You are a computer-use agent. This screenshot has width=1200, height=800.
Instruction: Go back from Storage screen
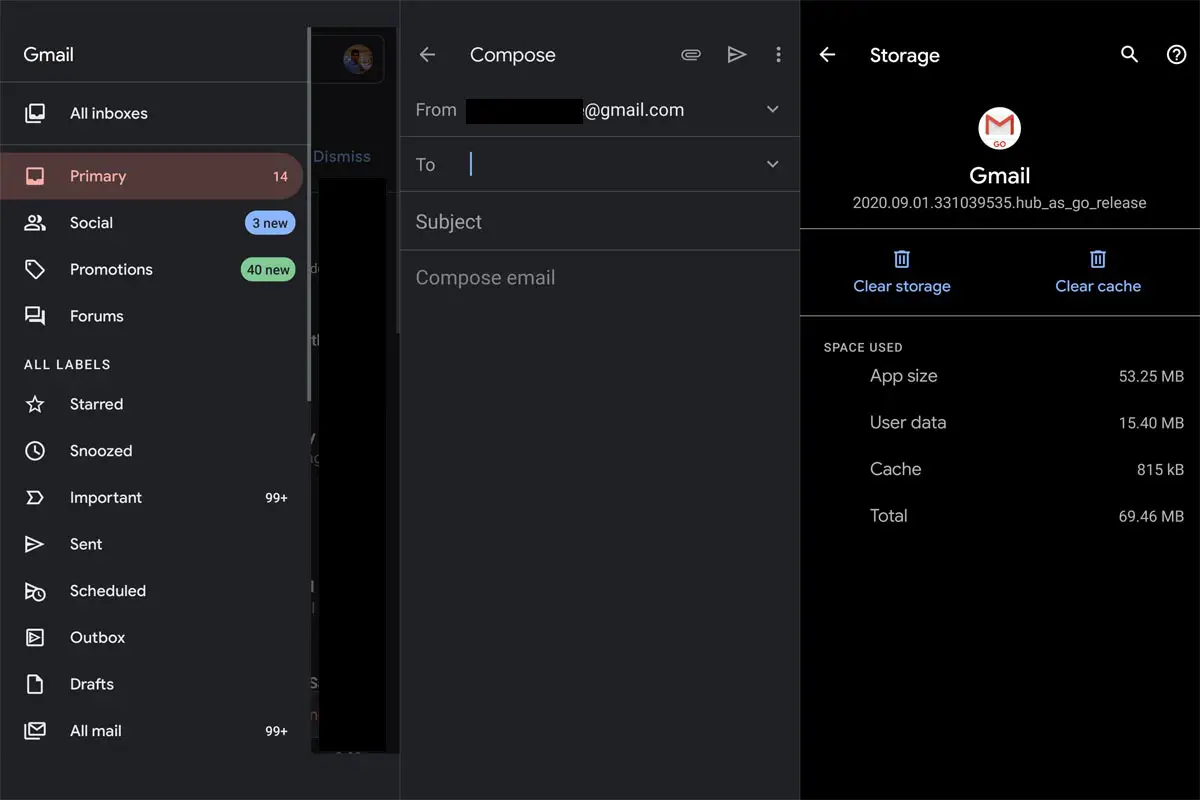pos(827,55)
